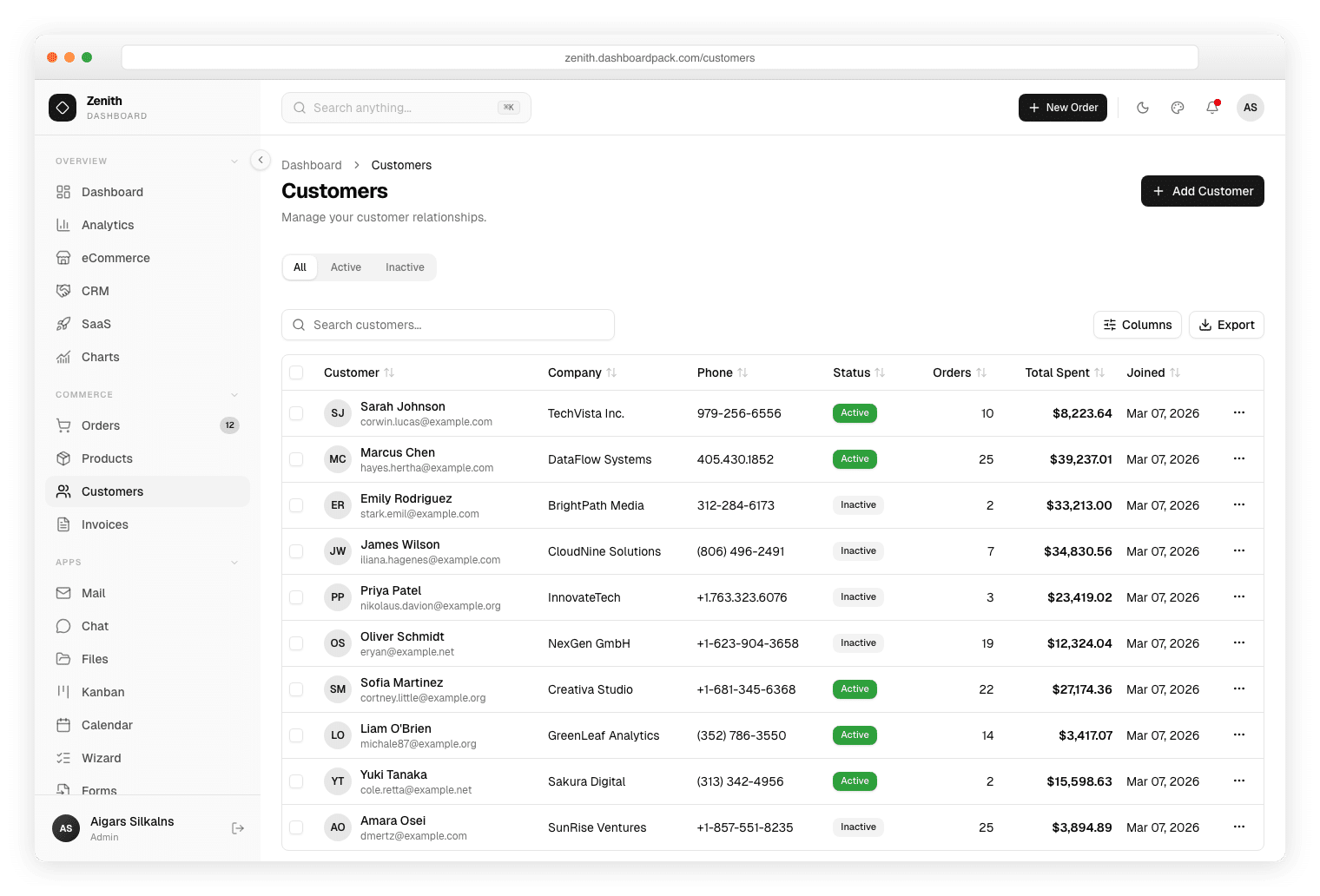The image size is (1320, 896).
Task: Open the theme palette picker
Action: tap(1178, 108)
